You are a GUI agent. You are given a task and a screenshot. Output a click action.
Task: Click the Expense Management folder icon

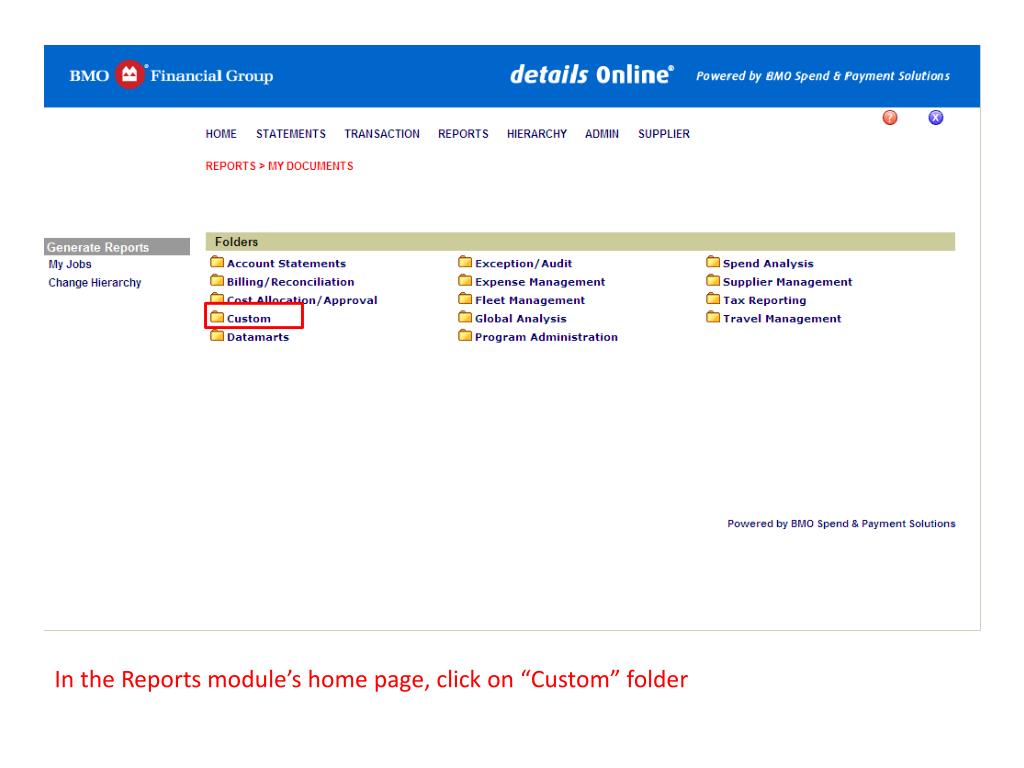coord(465,281)
